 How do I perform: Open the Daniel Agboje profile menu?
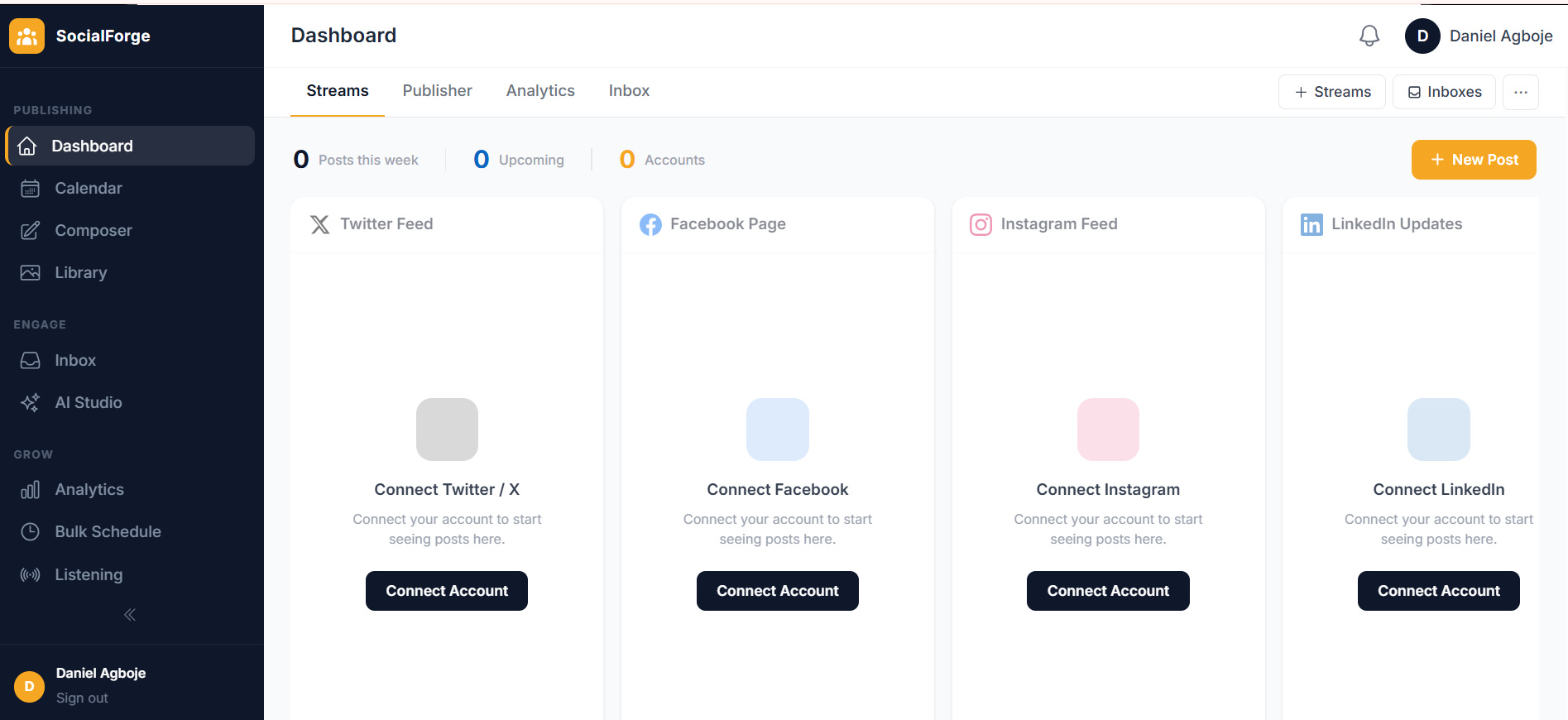pos(1480,36)
